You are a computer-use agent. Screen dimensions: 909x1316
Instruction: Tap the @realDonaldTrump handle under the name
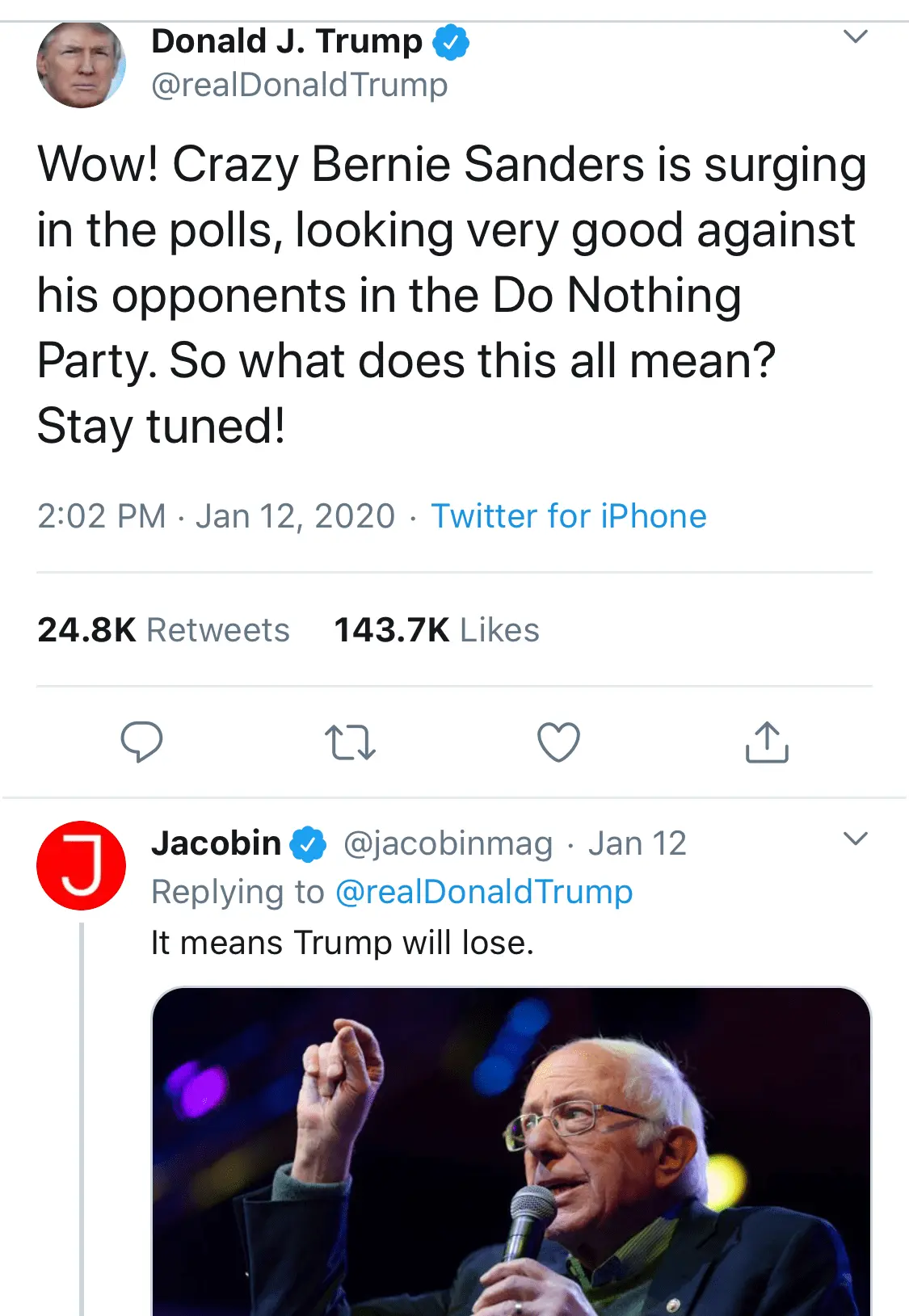point(299,85)
